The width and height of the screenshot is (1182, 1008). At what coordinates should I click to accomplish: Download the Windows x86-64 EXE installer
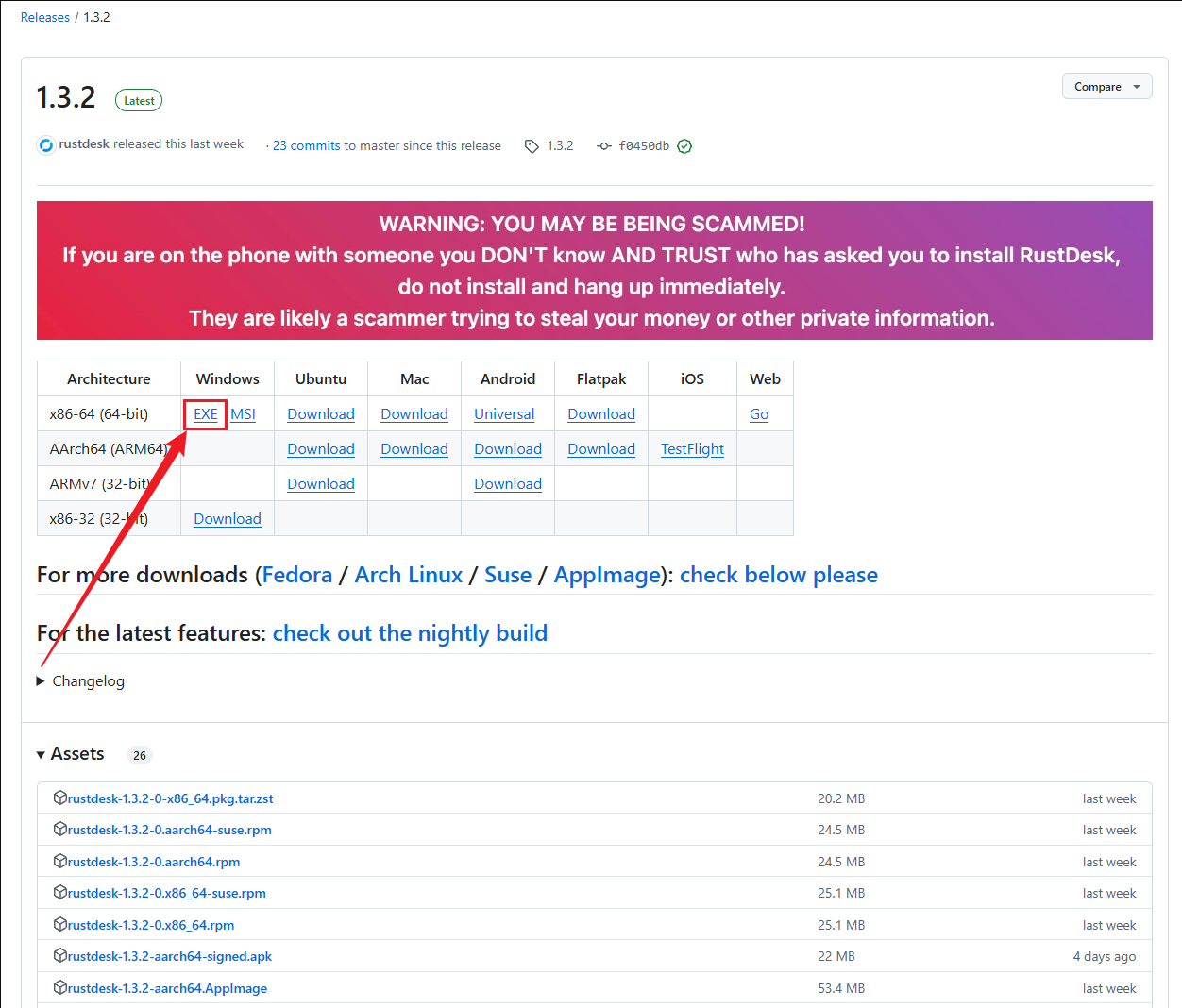point(206,414)
